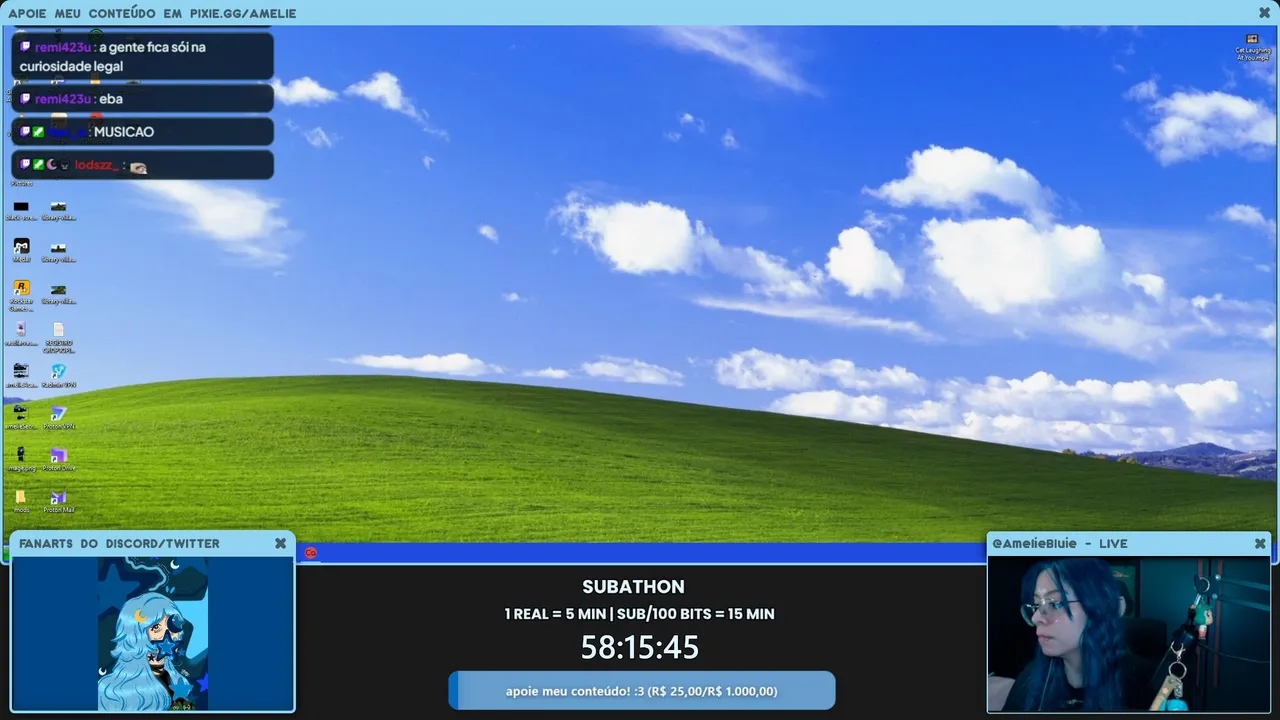This screenshot has width=1280, height=720.
Task: Click the "@AmelieBluie - LIVE" panel title
Action: tap(1059, 543)
